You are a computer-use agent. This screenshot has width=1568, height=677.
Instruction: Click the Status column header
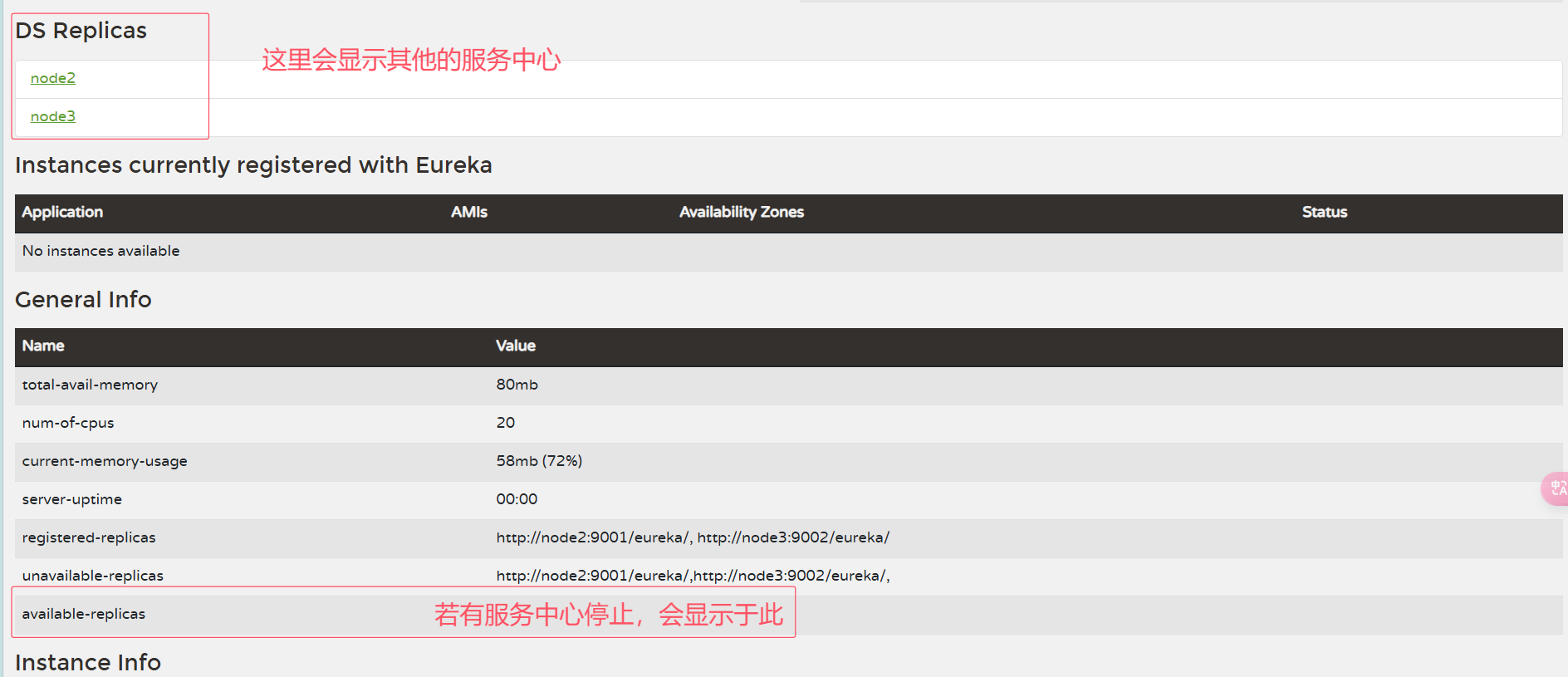(1325, 212)
